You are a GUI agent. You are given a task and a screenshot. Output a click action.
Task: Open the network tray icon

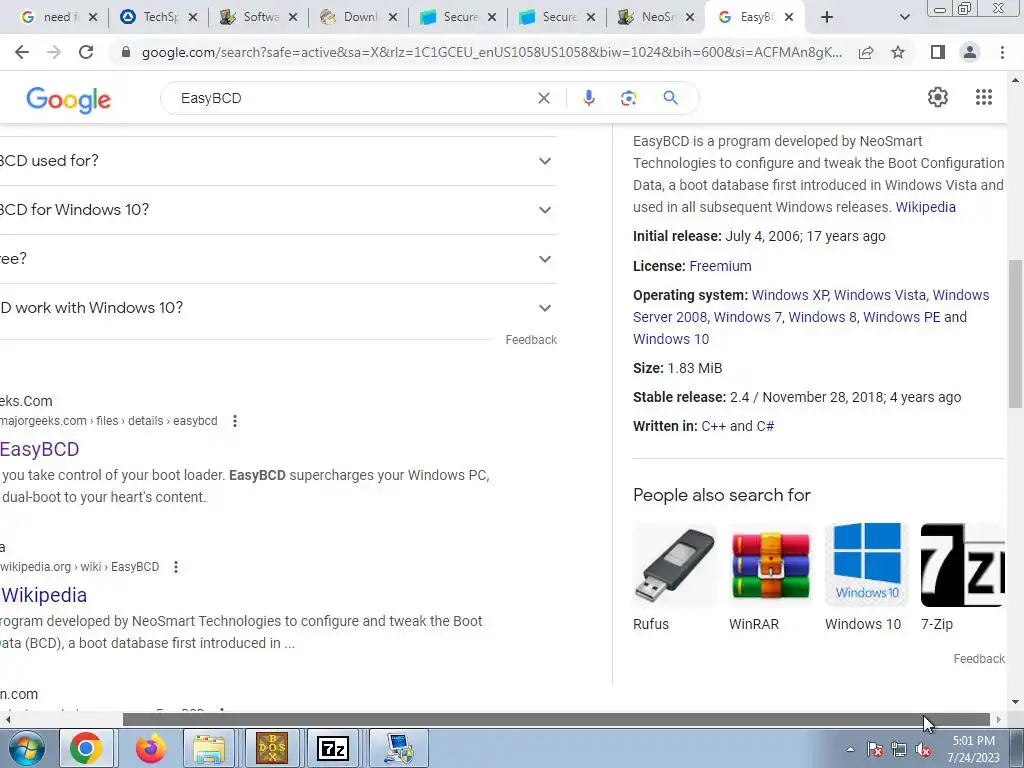coord(899,750)
